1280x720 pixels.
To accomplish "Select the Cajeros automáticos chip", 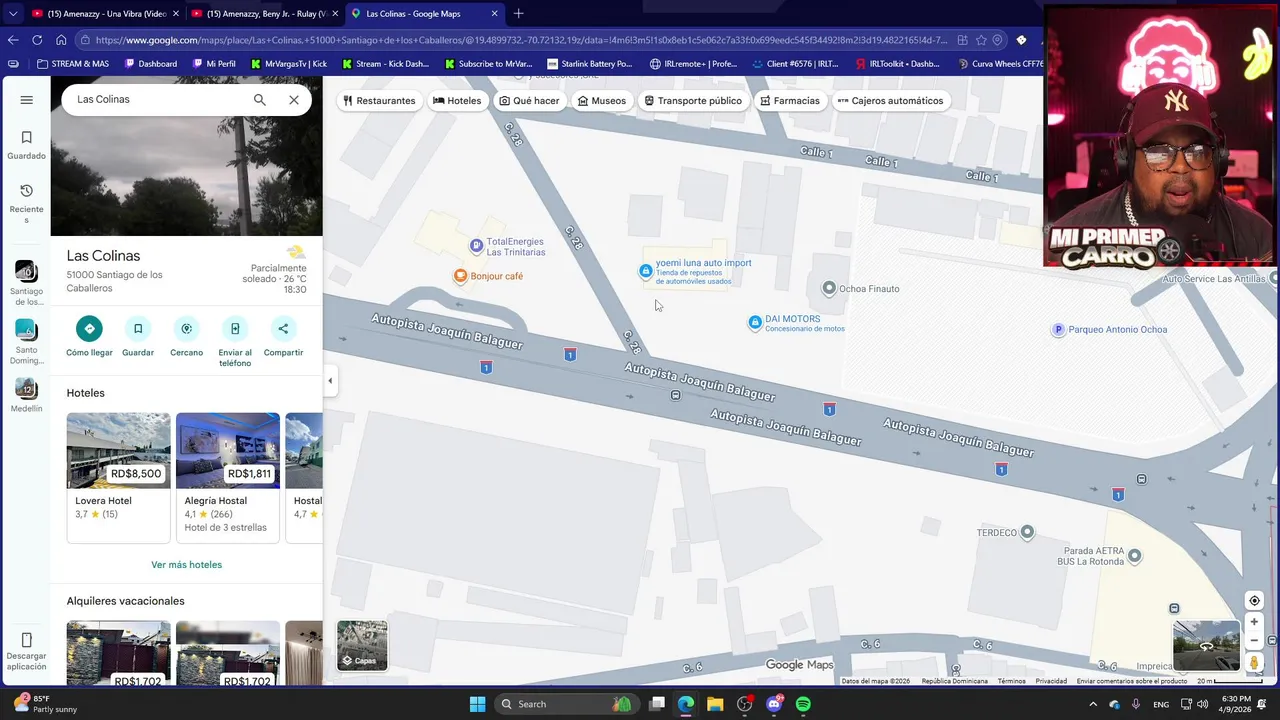I will (890, 101).
